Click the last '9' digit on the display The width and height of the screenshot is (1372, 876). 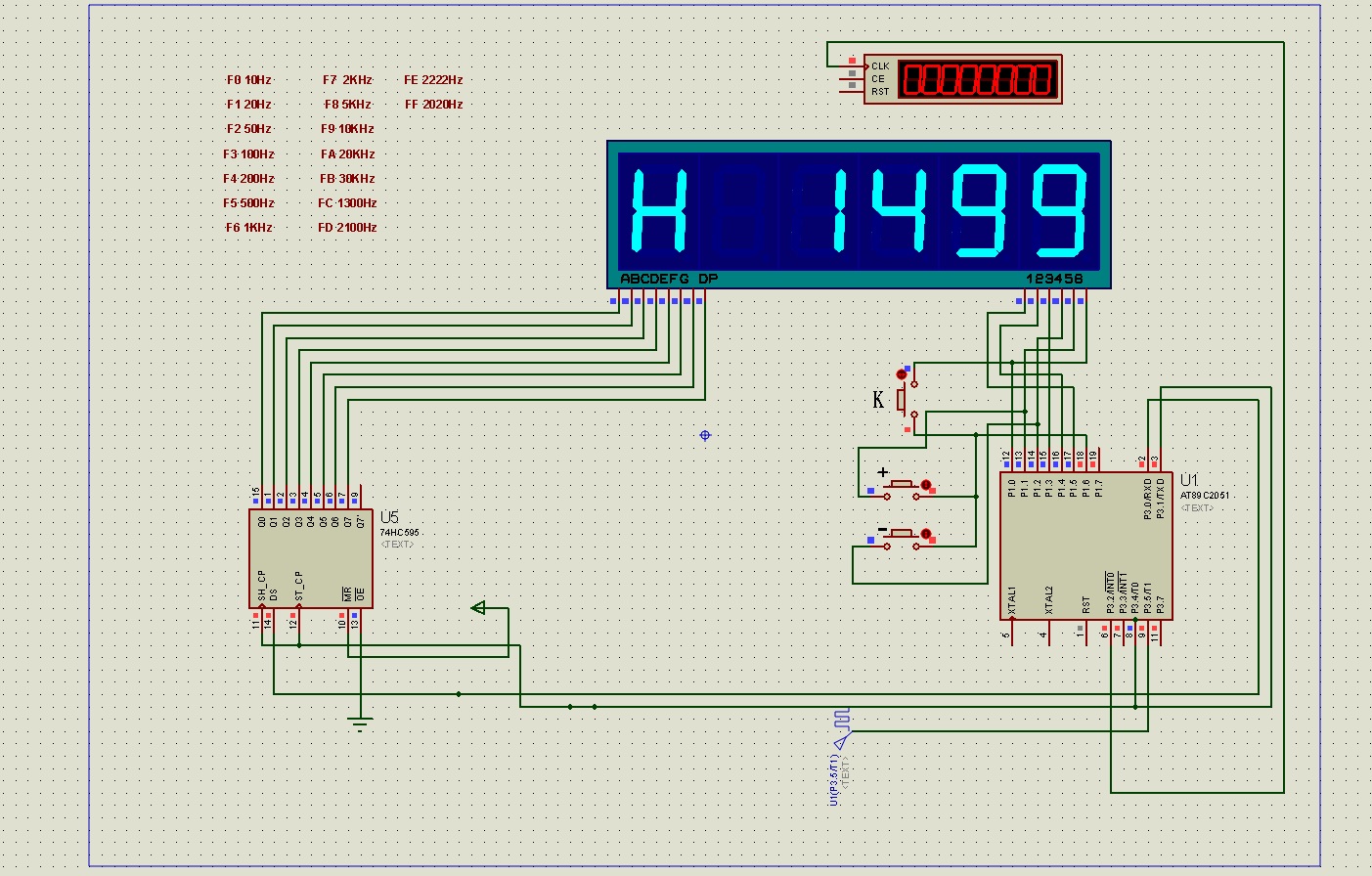point(1060,210)
